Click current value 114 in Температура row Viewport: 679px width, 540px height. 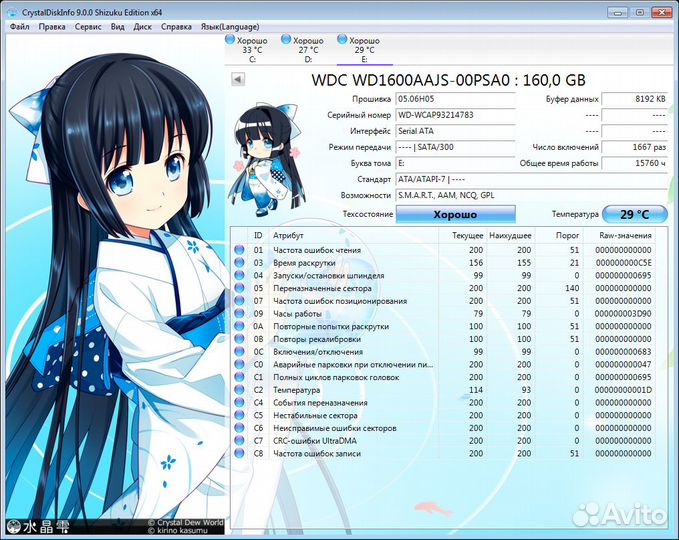(476, 390)
